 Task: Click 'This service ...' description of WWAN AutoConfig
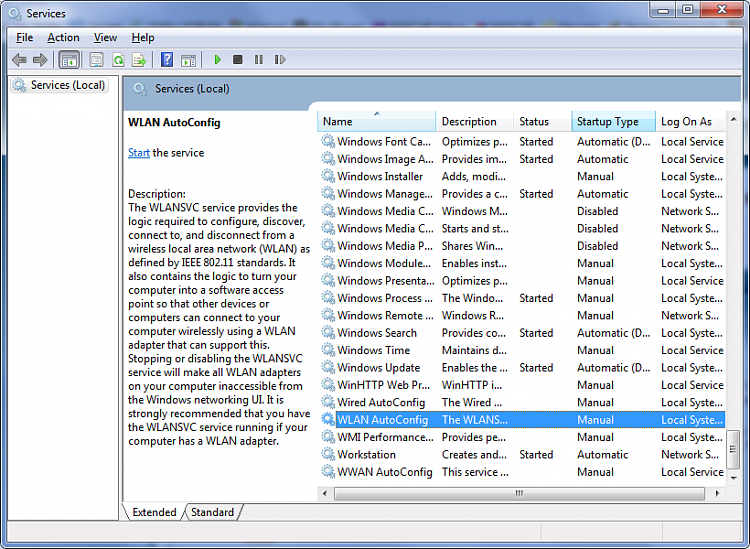(475, 472)
